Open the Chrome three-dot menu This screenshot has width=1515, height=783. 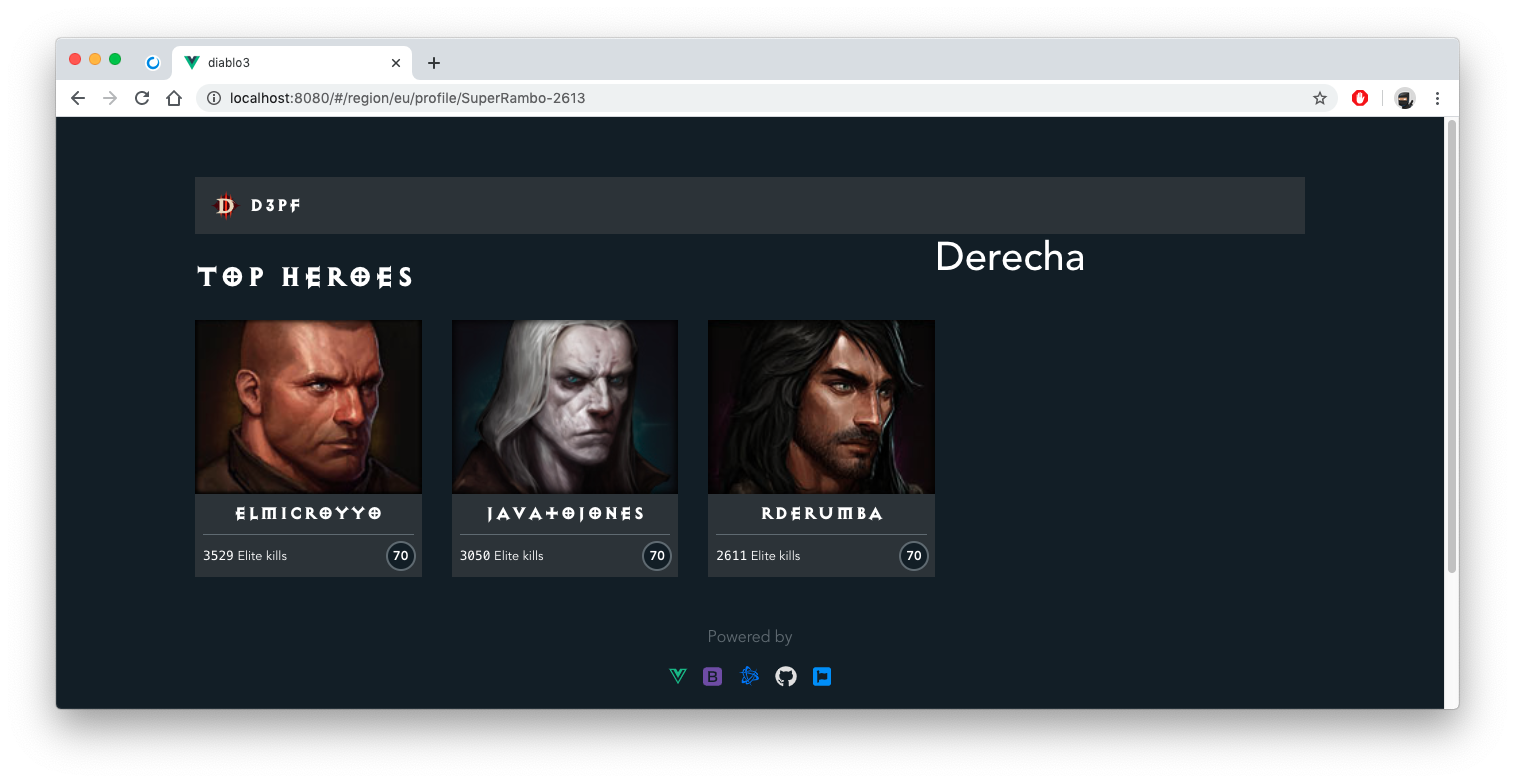[1437, 98]
